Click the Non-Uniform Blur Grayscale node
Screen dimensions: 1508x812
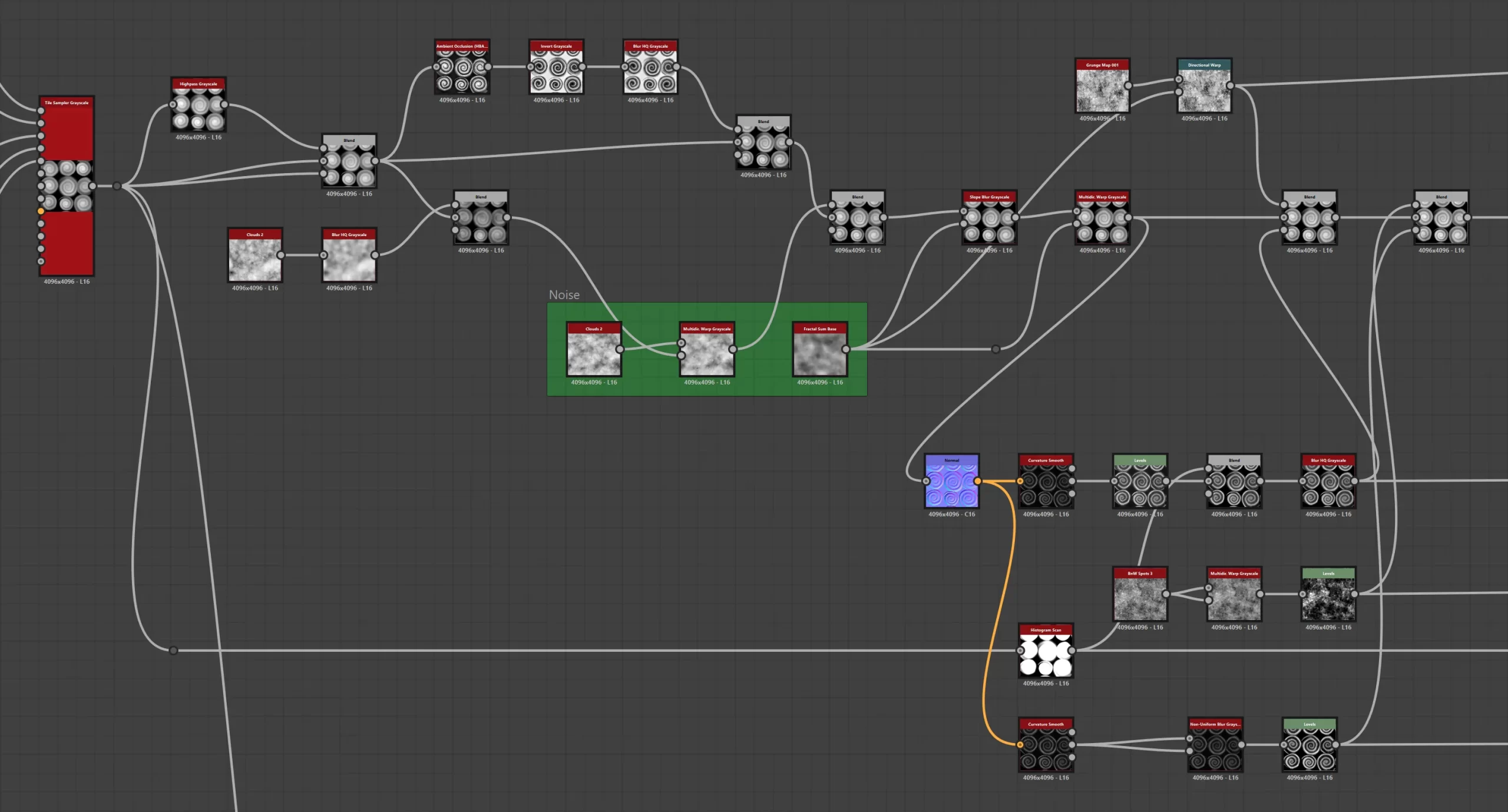(x=1215, y=745)
